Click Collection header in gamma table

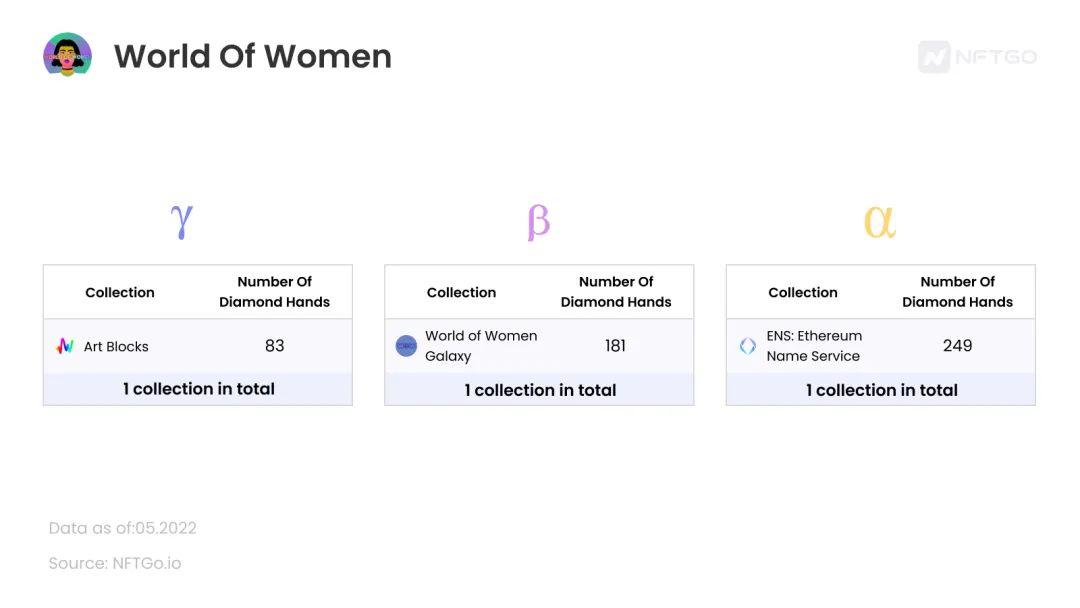click(x=120, y=293)
